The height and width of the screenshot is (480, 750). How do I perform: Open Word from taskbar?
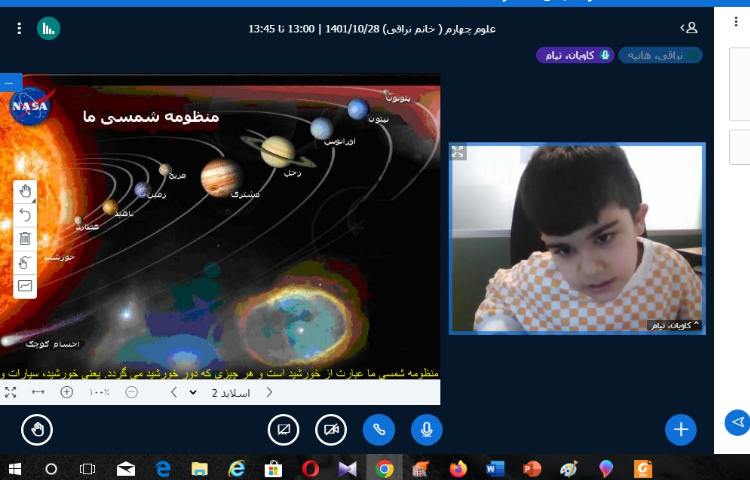[495, 469]
